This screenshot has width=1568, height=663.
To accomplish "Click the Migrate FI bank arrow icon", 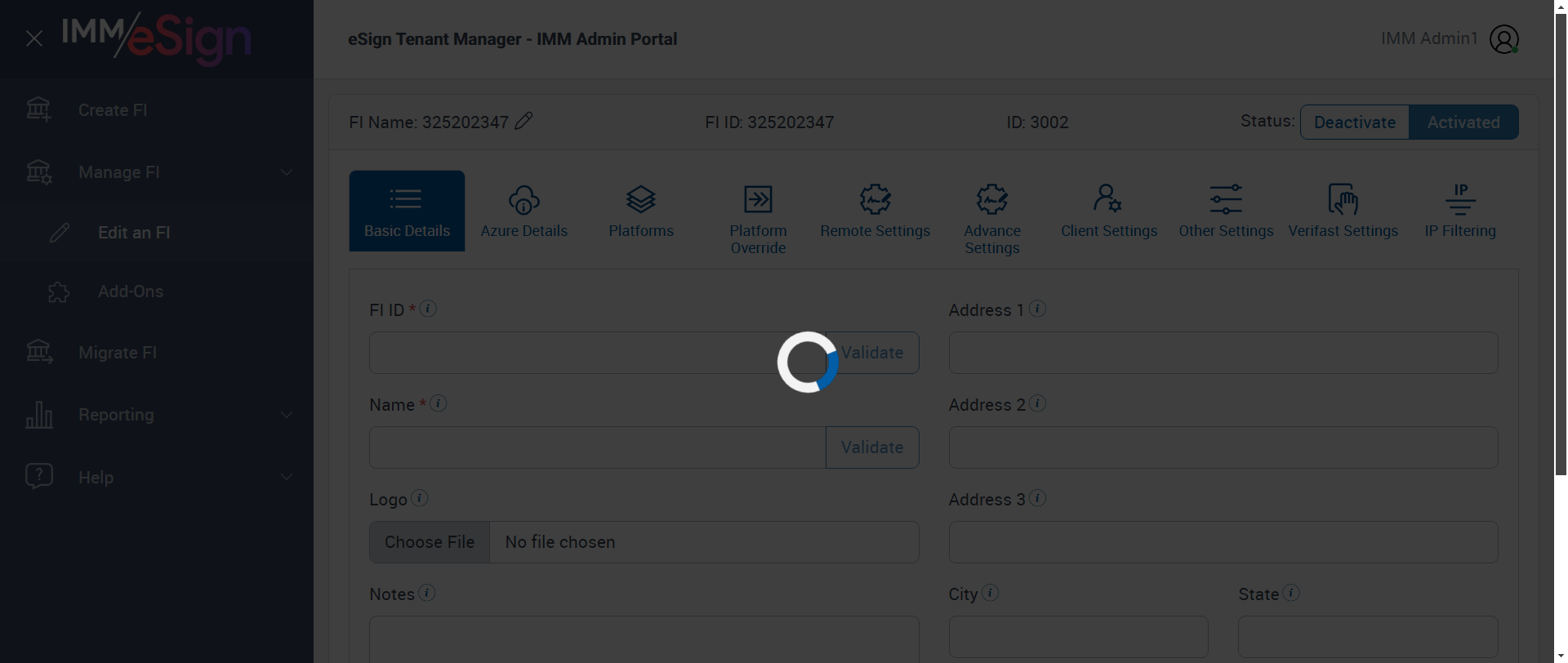I will [39, 352].
